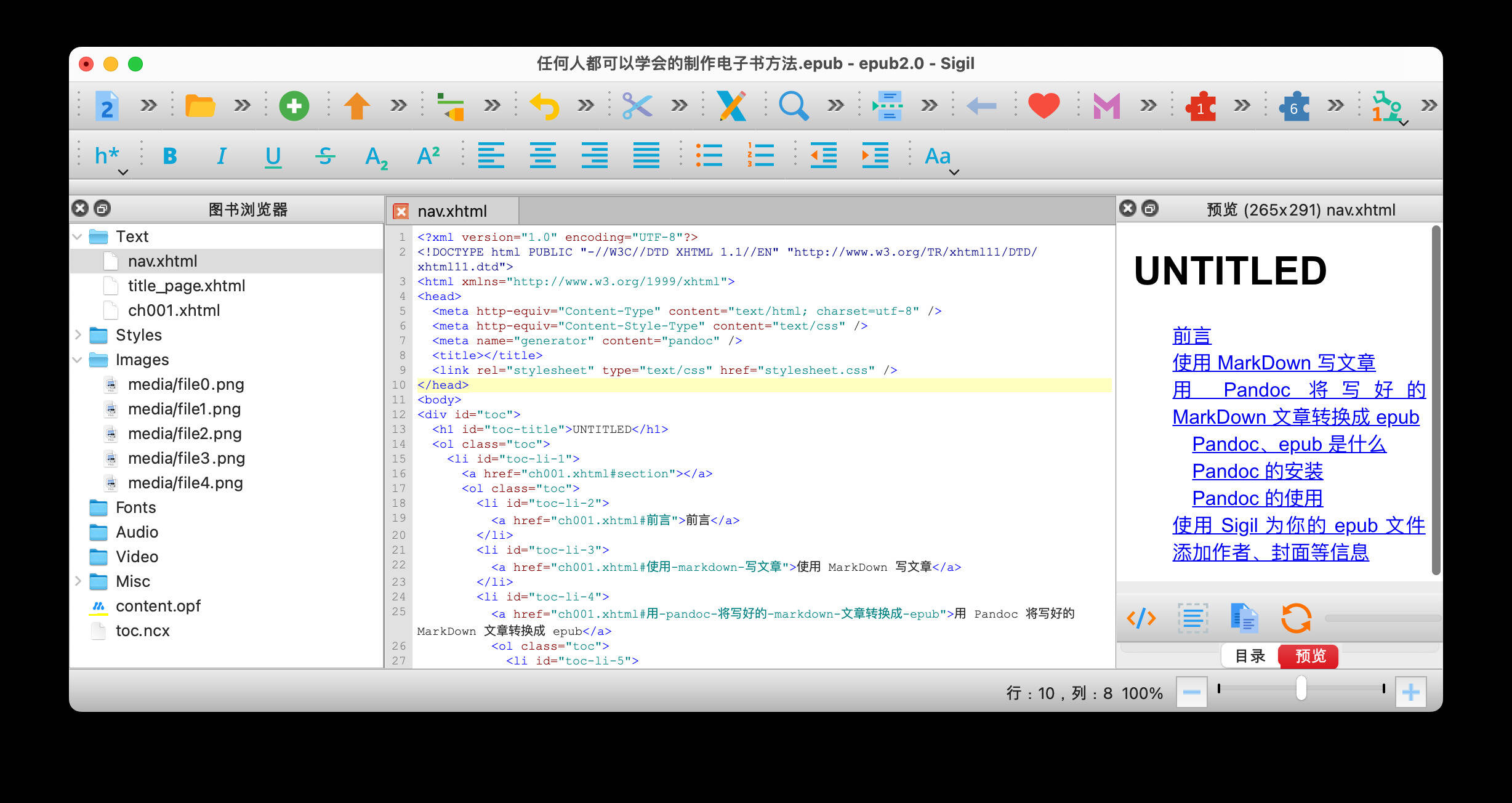
Task: Collapse the Text folder
Action: pyautogui.click(x=78, y=236)
